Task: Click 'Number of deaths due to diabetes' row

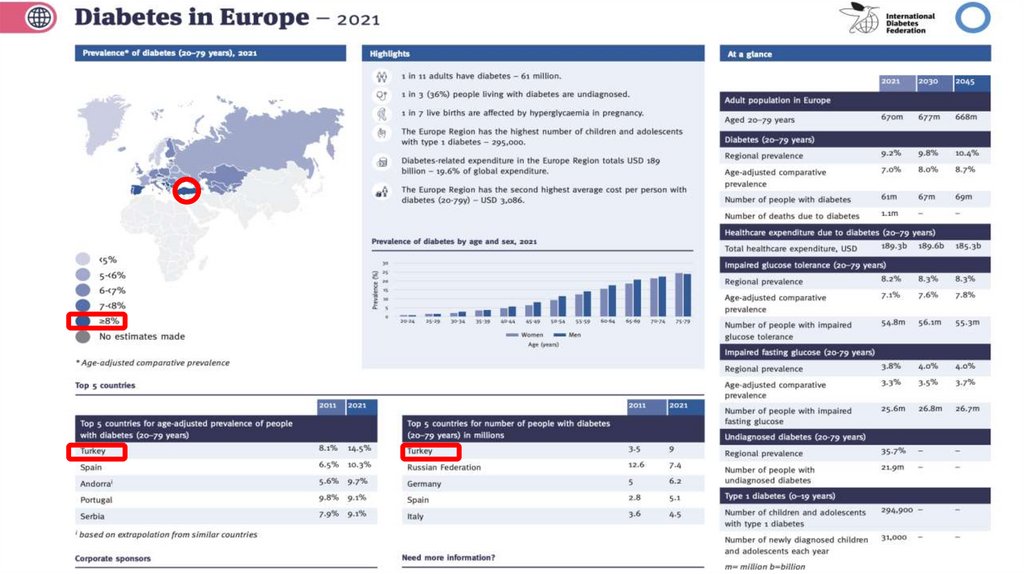Action: 855,215
